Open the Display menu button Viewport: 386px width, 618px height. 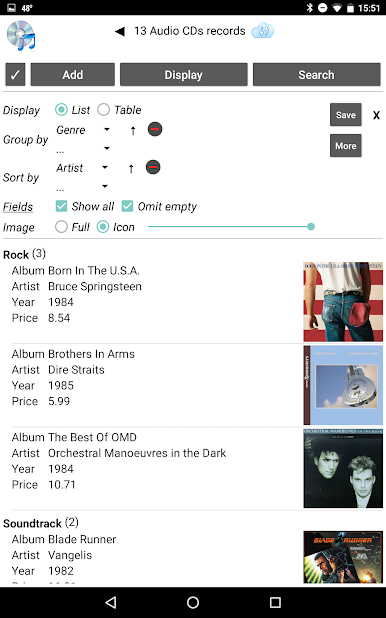pos(184,74)
